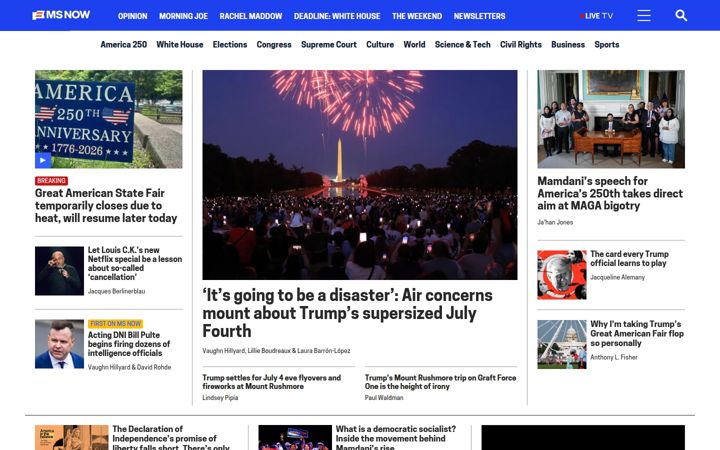Screen dimensions: 720x450
Task: Open Supreme Court topic
Action: [329, 45]
